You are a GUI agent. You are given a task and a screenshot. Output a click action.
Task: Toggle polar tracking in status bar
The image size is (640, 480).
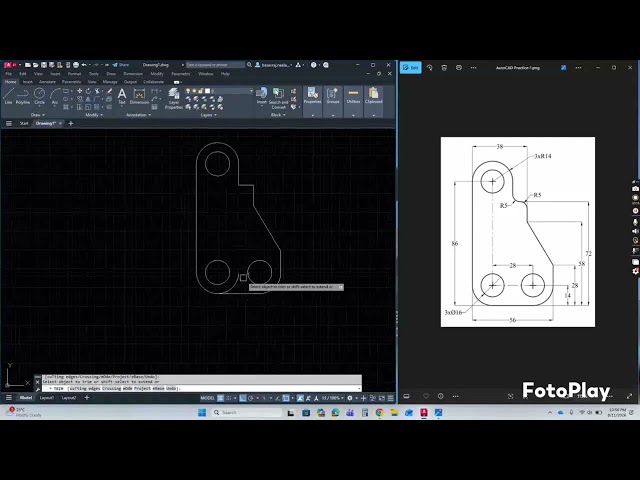tap(251, 398)
